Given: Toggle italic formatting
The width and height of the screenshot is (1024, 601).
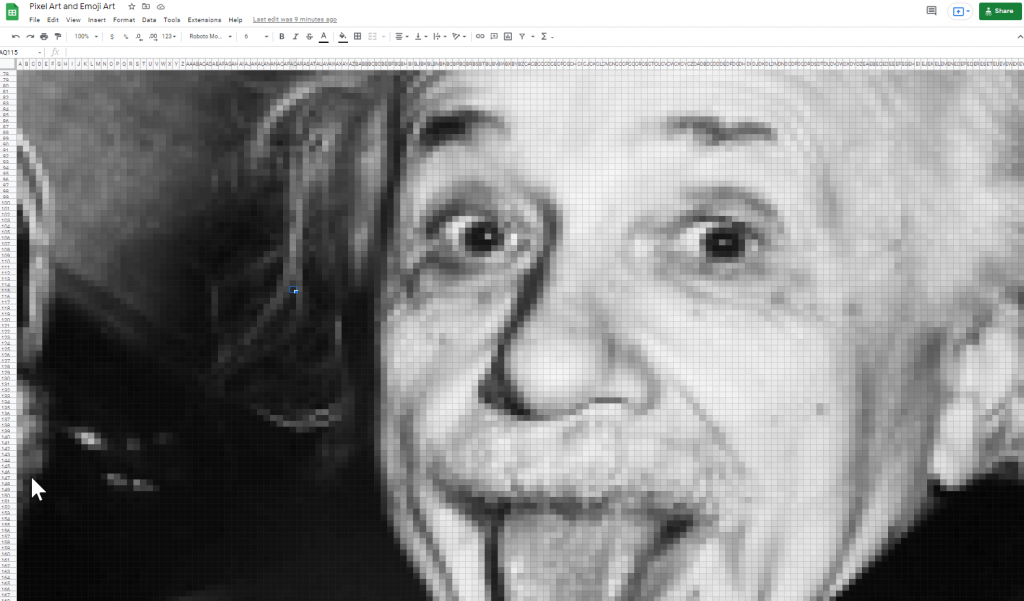Looking at the screenshot, I should click(296, 36).
